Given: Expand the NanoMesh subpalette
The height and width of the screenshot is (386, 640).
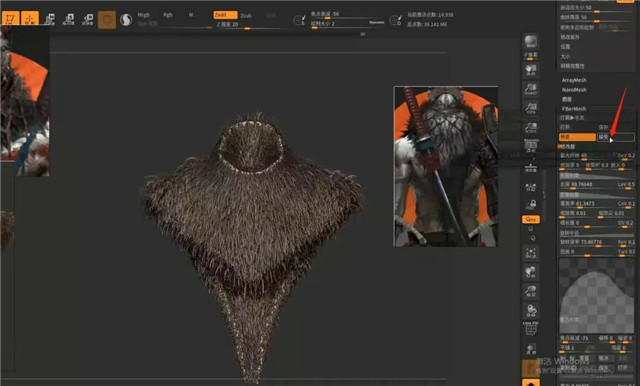Looking at the screenshot, I should [x=574, y=90].
